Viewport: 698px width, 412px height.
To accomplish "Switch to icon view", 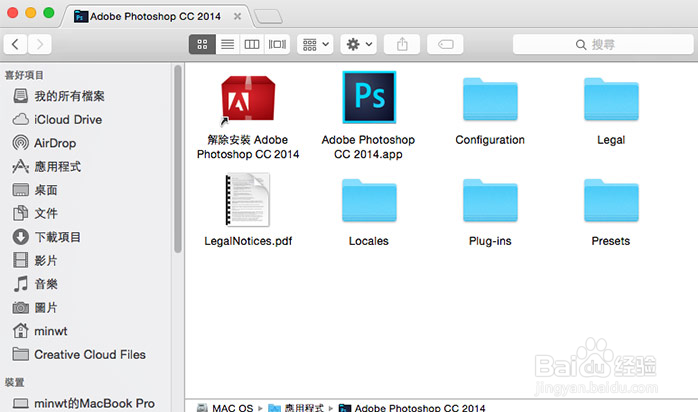I will pos(202,44).
